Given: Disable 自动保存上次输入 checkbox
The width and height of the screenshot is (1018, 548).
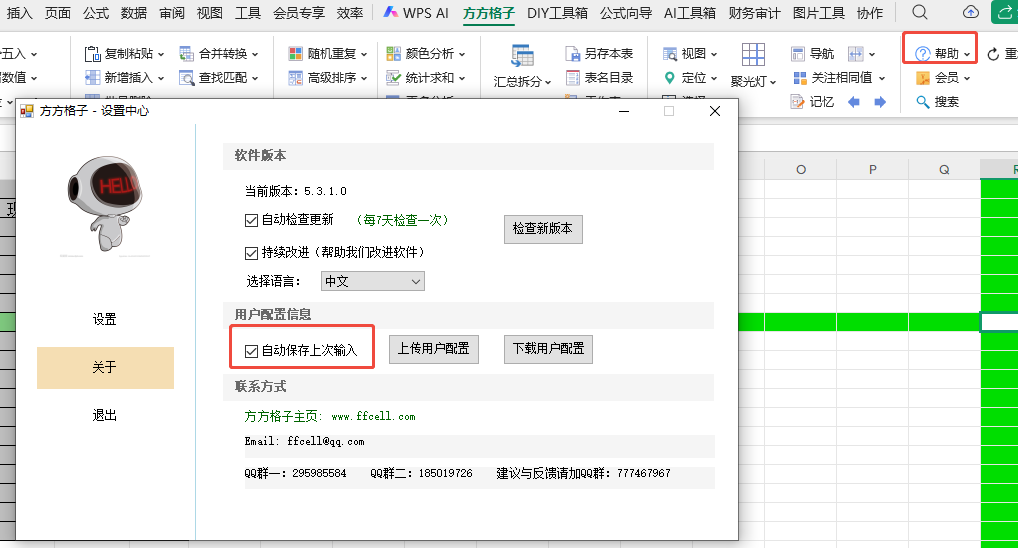Looking at the screenshot, I should pyautogui.click(x=252, y=351).
